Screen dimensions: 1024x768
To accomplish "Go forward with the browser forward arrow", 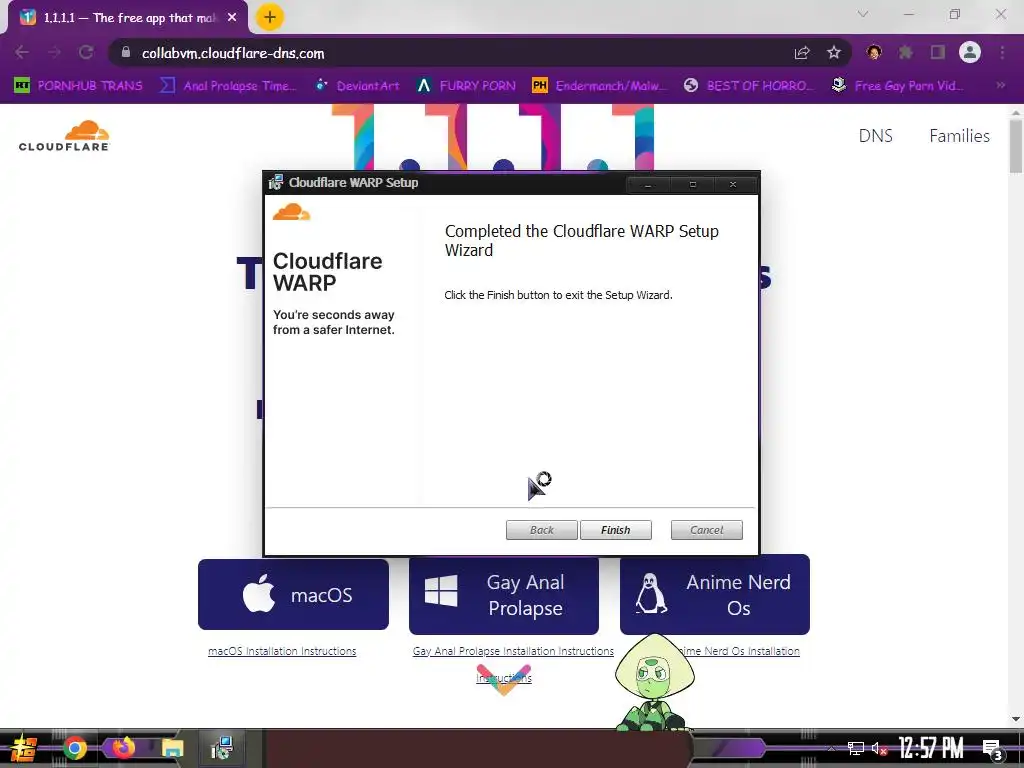I will pyautogui.click(x=54, y=52).
